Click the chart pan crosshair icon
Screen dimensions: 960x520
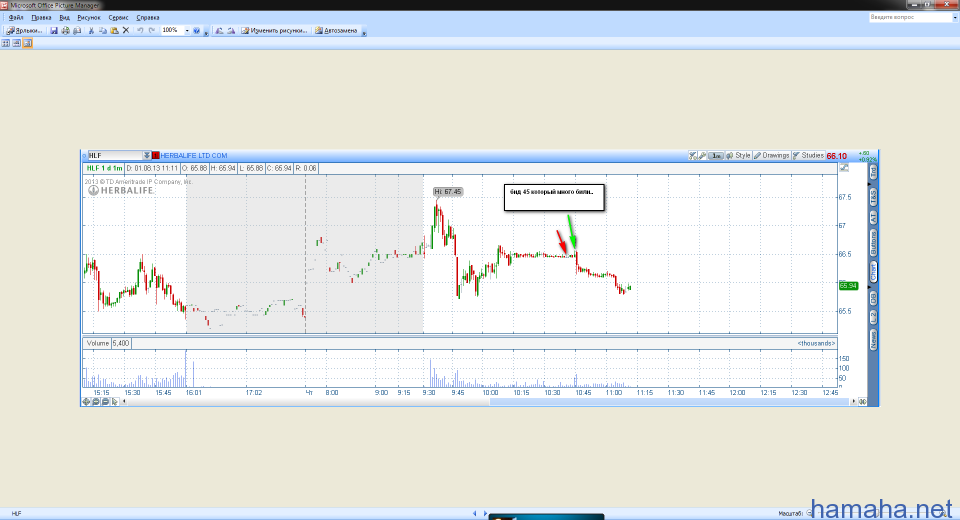pyautogui.click(x=86, y=402)
